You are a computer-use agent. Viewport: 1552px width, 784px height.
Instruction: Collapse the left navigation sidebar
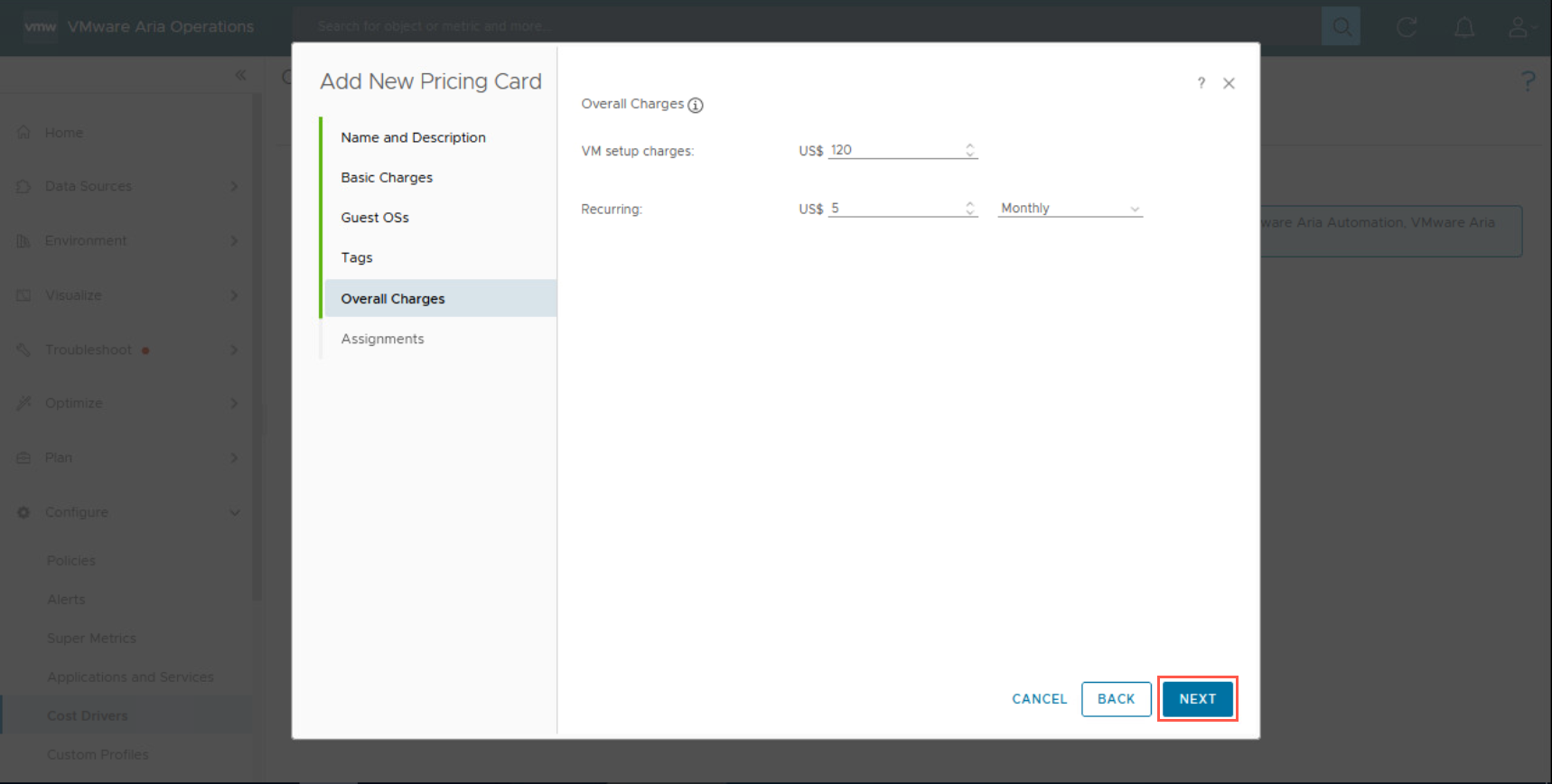click(240, 75)
